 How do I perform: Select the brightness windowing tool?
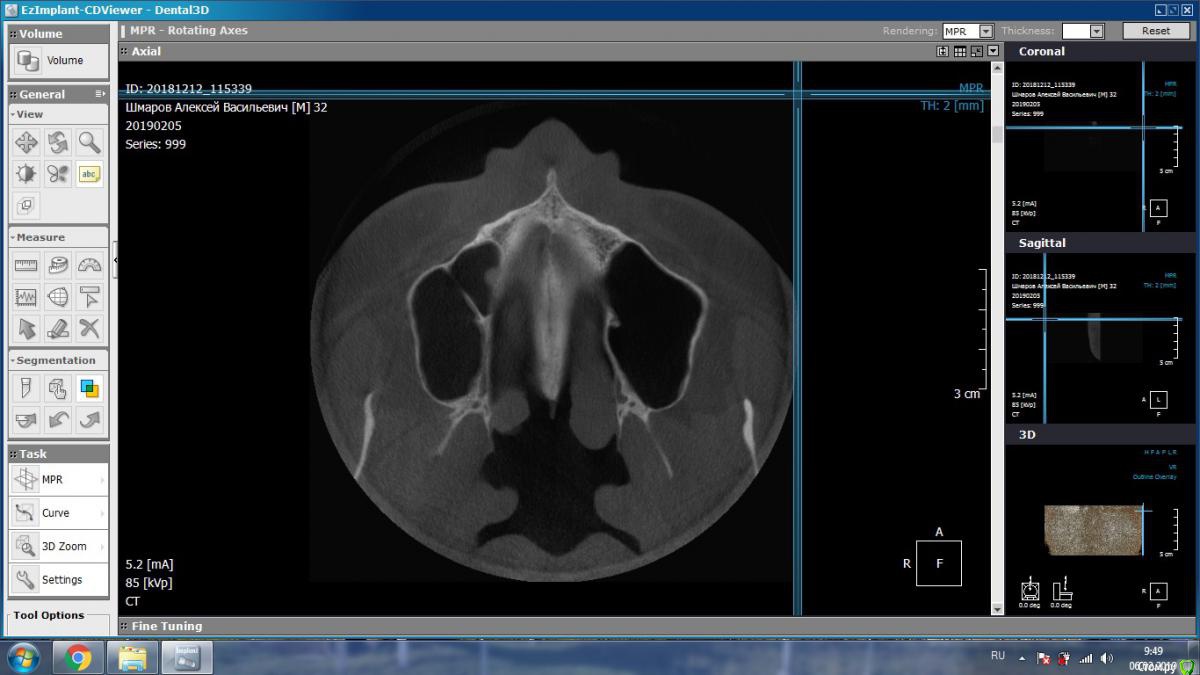click(x=26, y=174)
